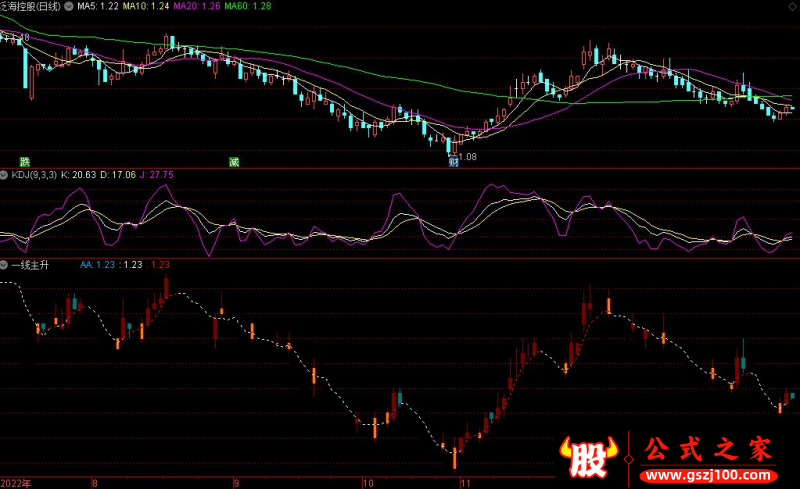This screenshot has width=800, height=489.
Task: Select the MA10 moving average label
Action: coord(144,6)
